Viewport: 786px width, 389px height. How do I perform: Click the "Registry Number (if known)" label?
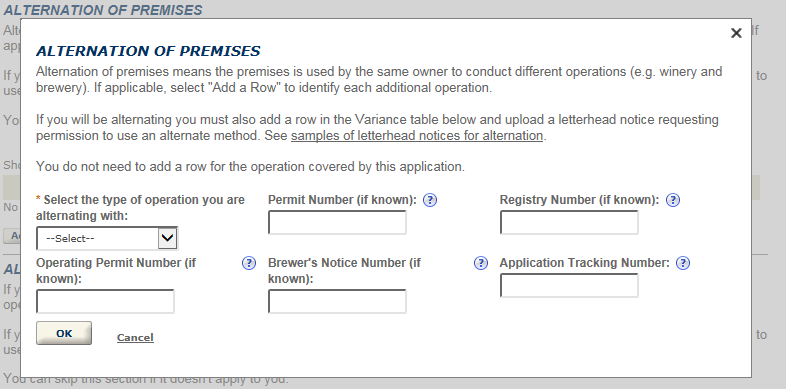579,200
